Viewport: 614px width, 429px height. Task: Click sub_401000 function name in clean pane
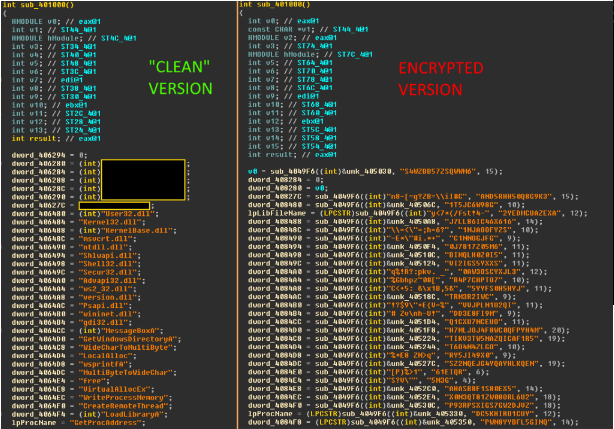pyautogui.click(x=47, y=5)
